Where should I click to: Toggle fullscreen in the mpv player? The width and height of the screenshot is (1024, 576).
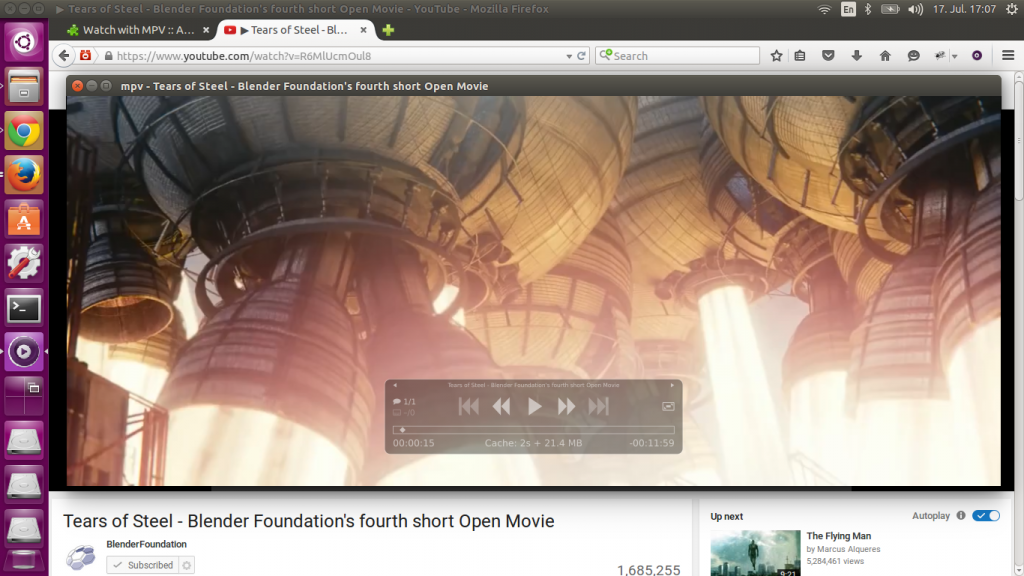pos(667,406)
